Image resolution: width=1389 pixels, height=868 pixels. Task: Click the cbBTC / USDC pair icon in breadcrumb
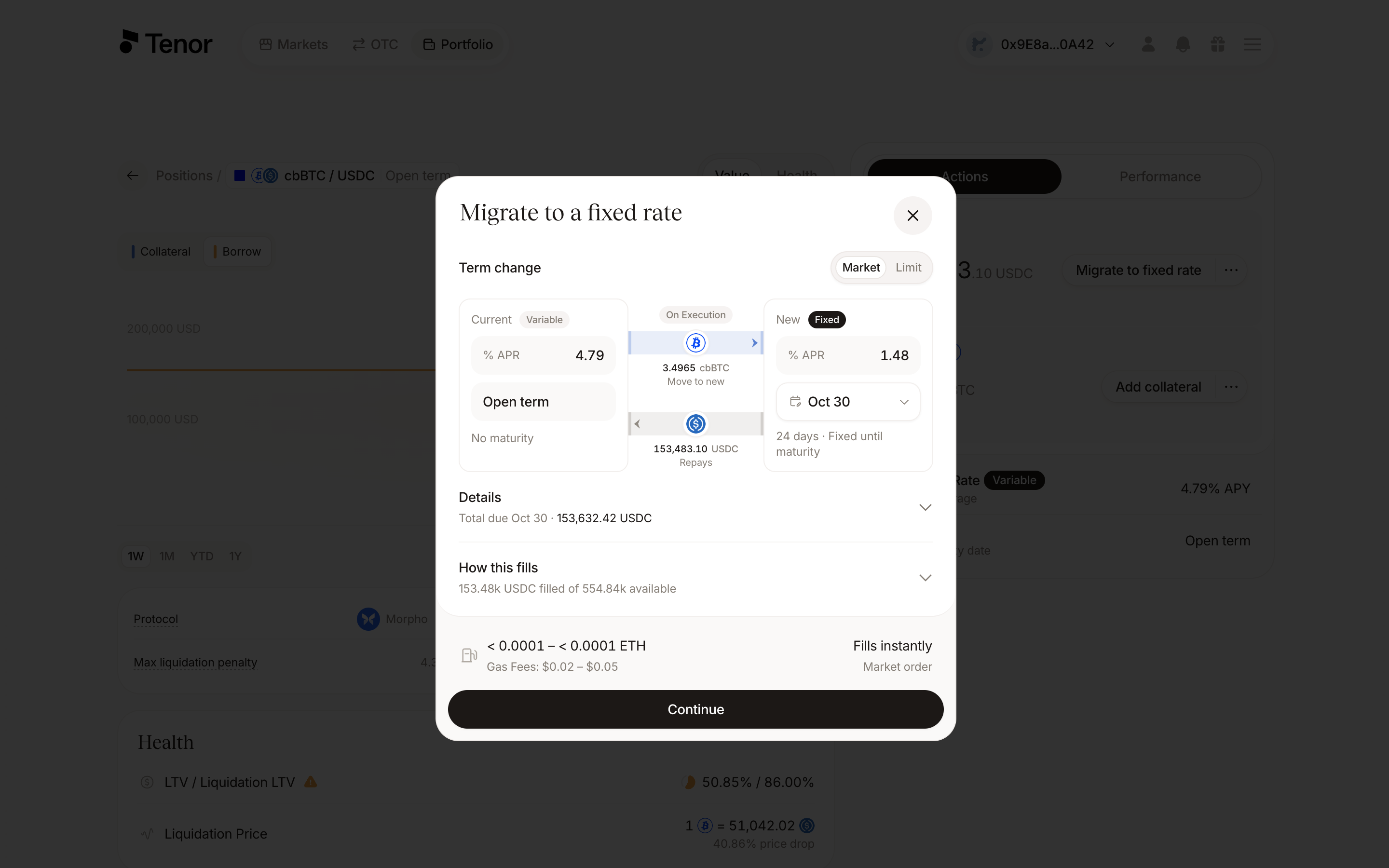265,176
